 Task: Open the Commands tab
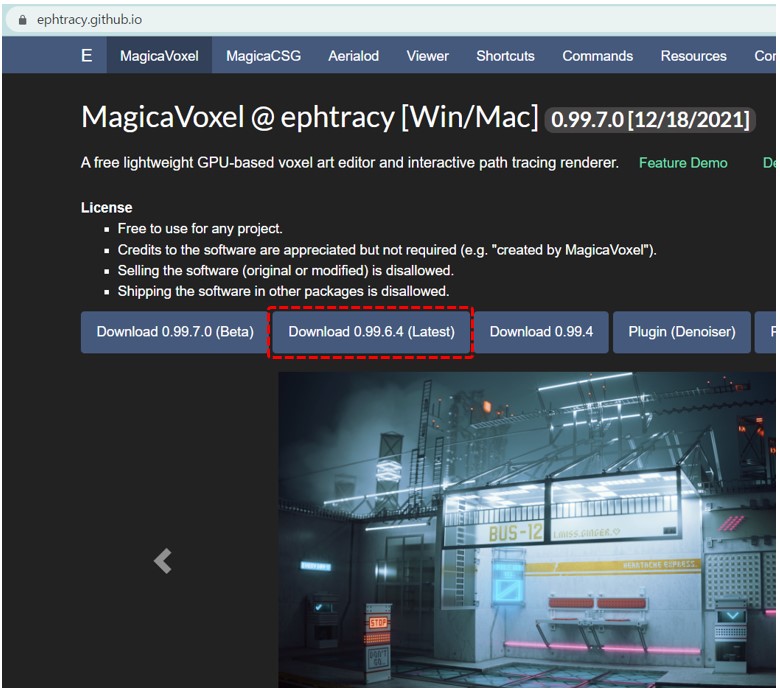coord(597,56)
